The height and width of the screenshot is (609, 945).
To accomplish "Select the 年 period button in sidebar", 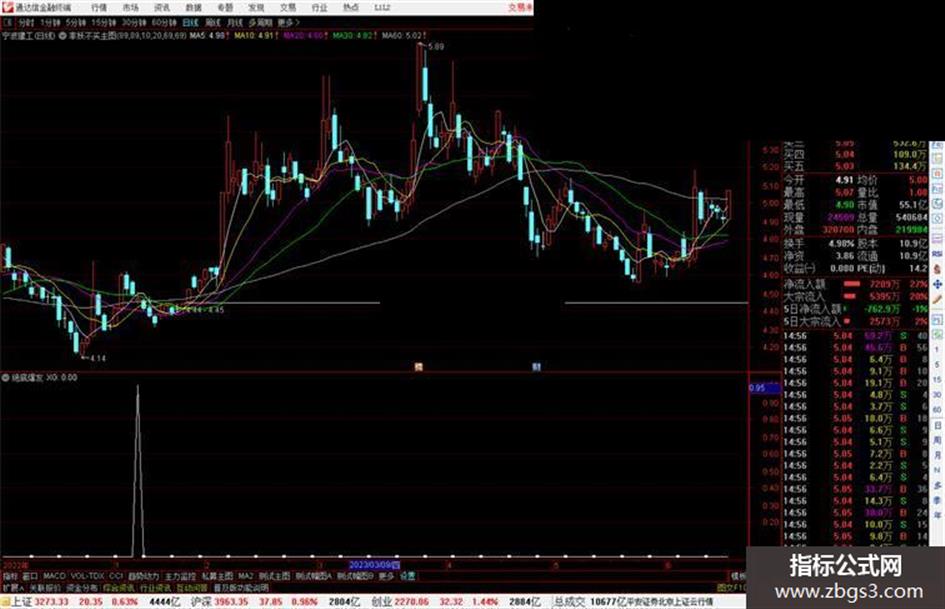I will tap(938, 516).
